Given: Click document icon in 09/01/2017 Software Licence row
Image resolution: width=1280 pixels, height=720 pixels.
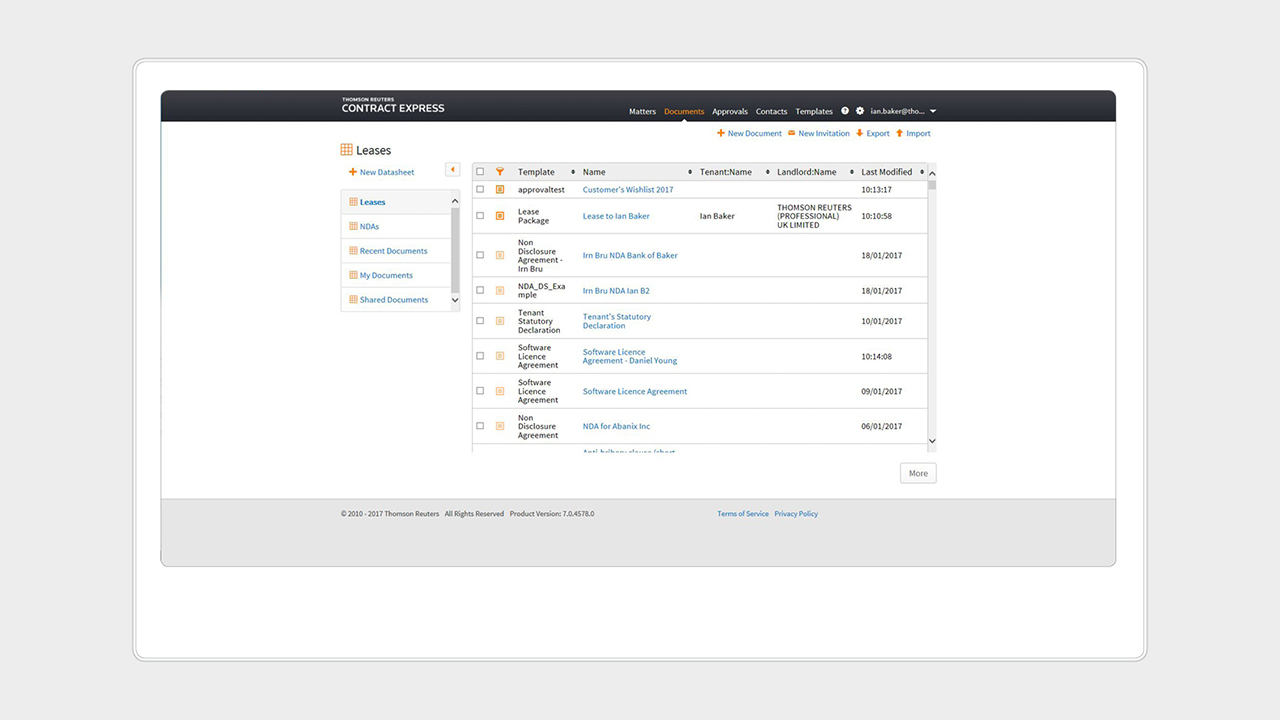Looking at the screenshot, I should point(500,391).
